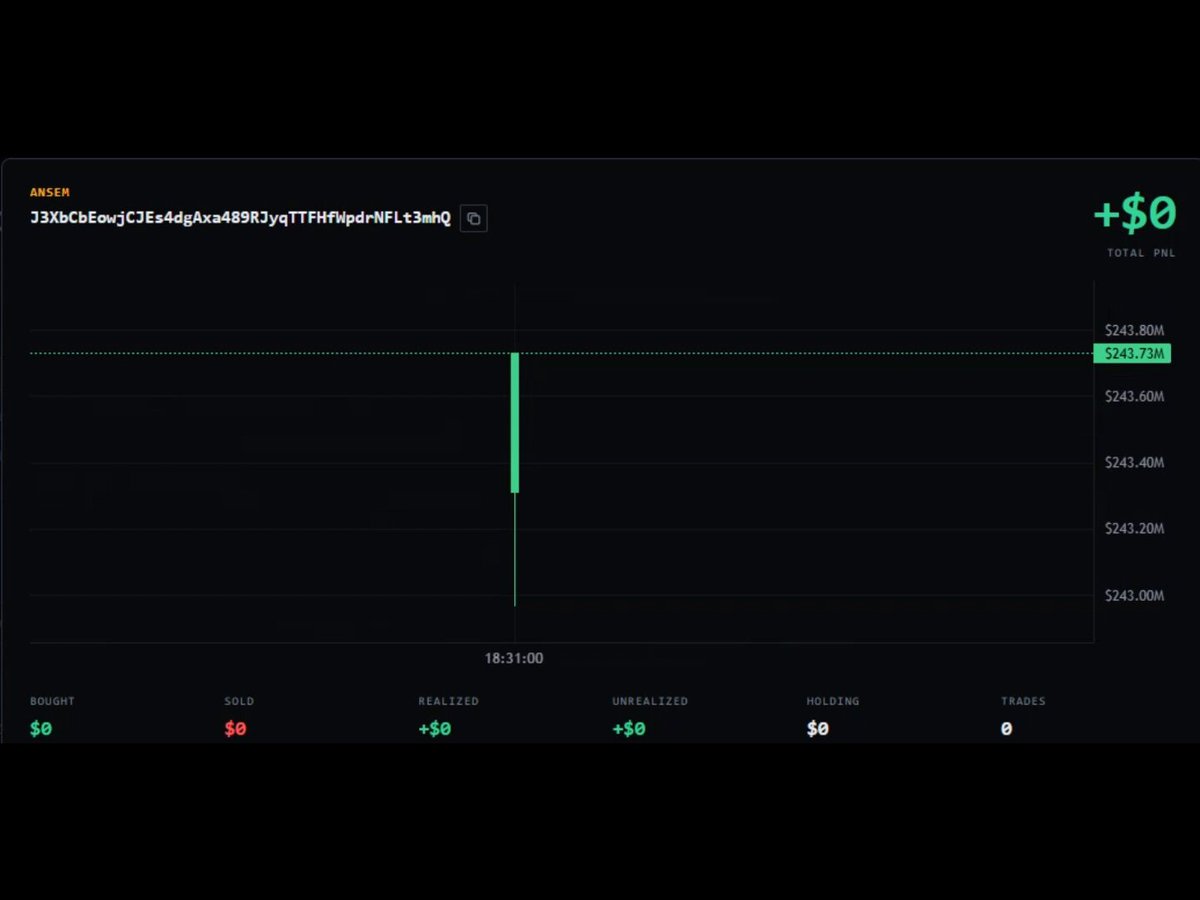Screen dimensions: 1200x900
Task: Click the $243.73M current price tag
Action: tap(1132, 353)
